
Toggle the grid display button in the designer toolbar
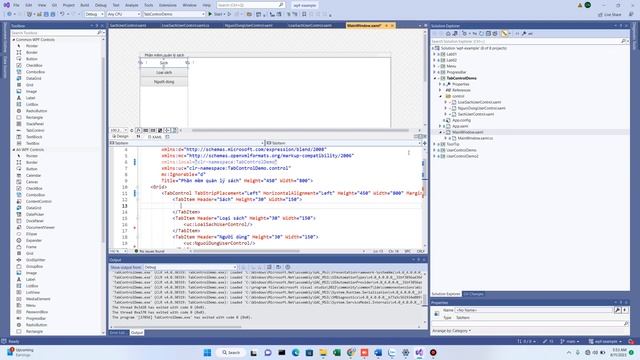coord(146,130)
